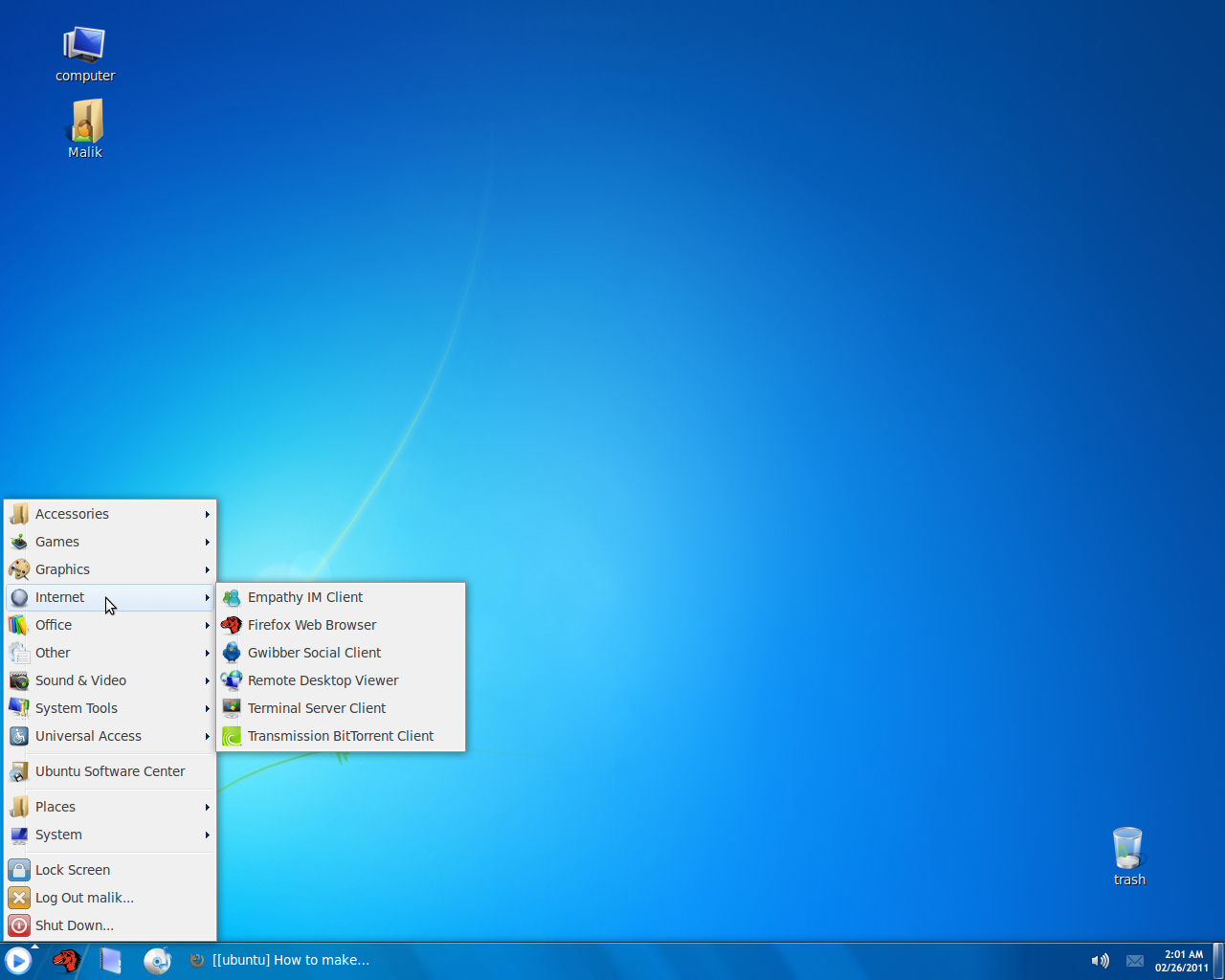Expand the Sound & Video submenu
The image size is (1225, 980).
tap(81, 679)
